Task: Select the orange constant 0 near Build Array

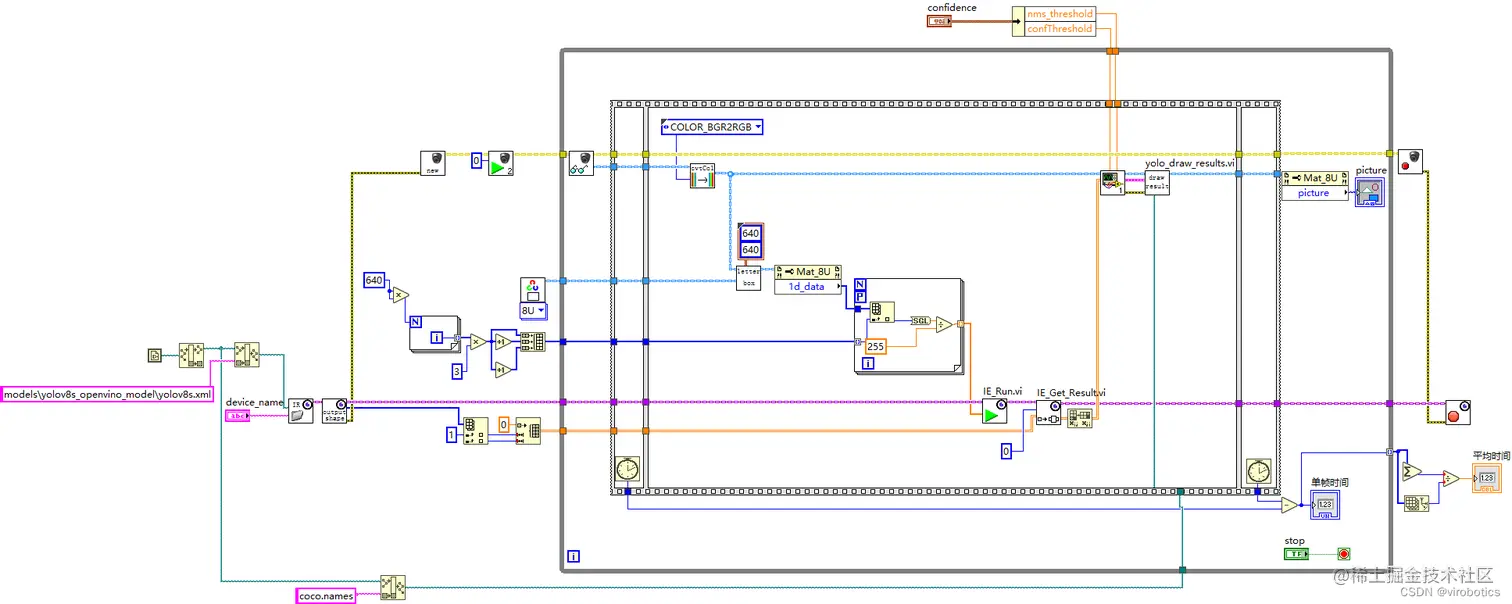Action: pos(504,423)
